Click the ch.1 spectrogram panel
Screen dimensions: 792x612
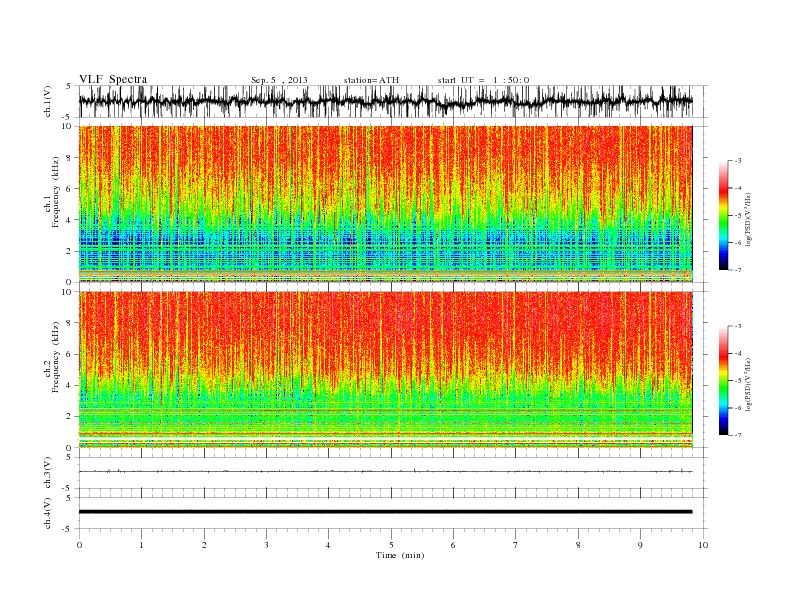[386, 204]
